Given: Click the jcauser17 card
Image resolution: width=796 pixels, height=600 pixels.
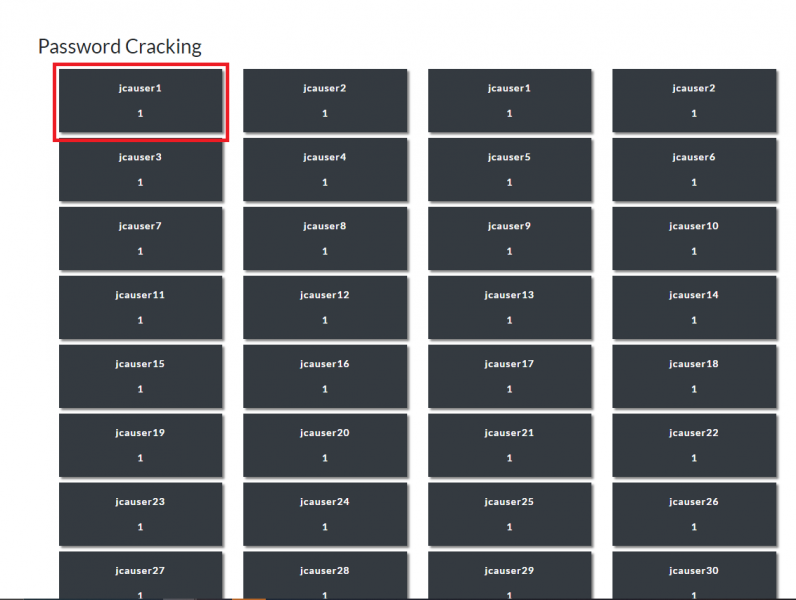Looking at the screenshot, I should (510, 377).
